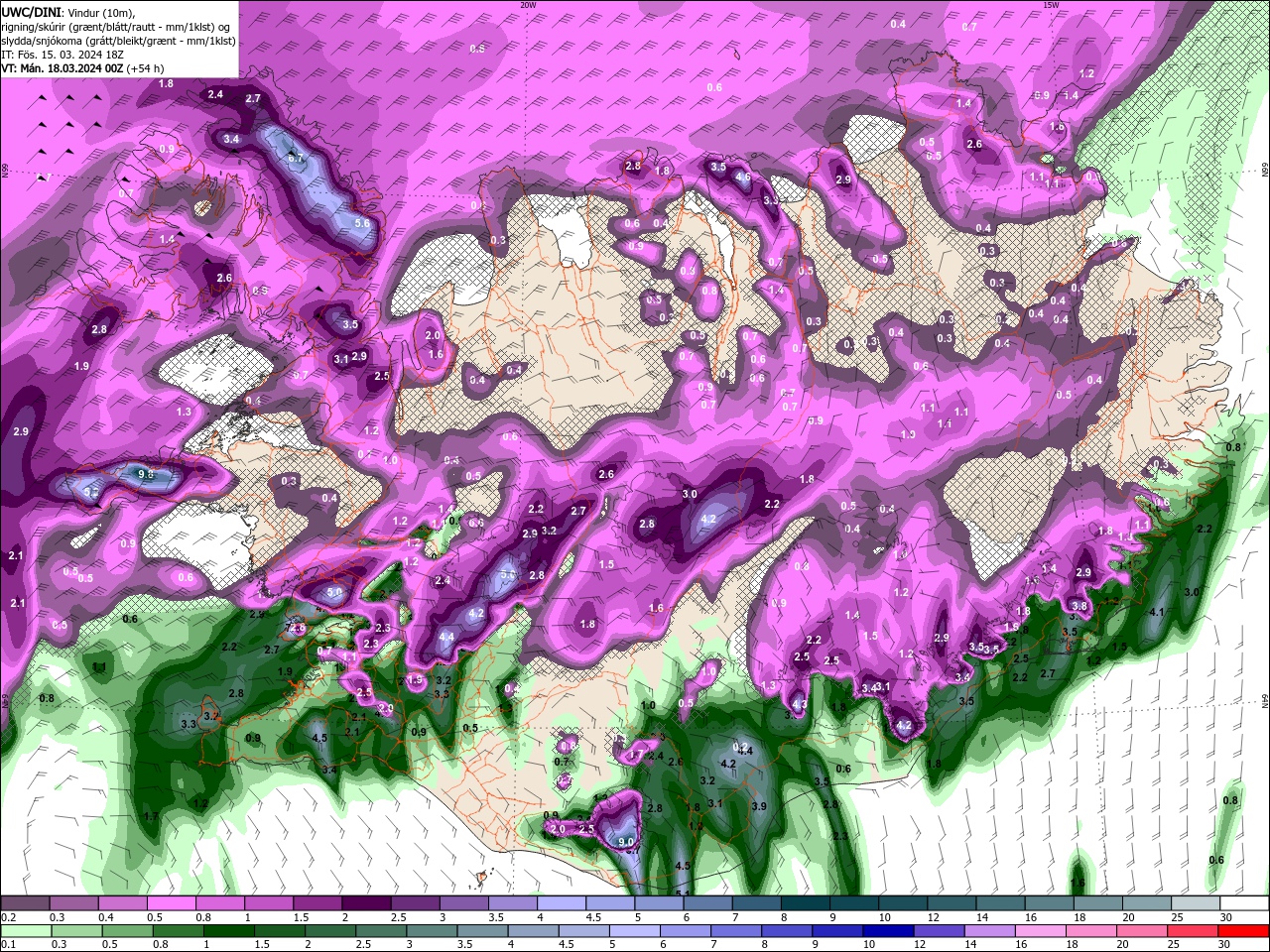The height and width of the screenshot is (952, 1270).
Task: Click the darkest purple 2–2.5 snow scale swatch
Action: click(365, 903)
